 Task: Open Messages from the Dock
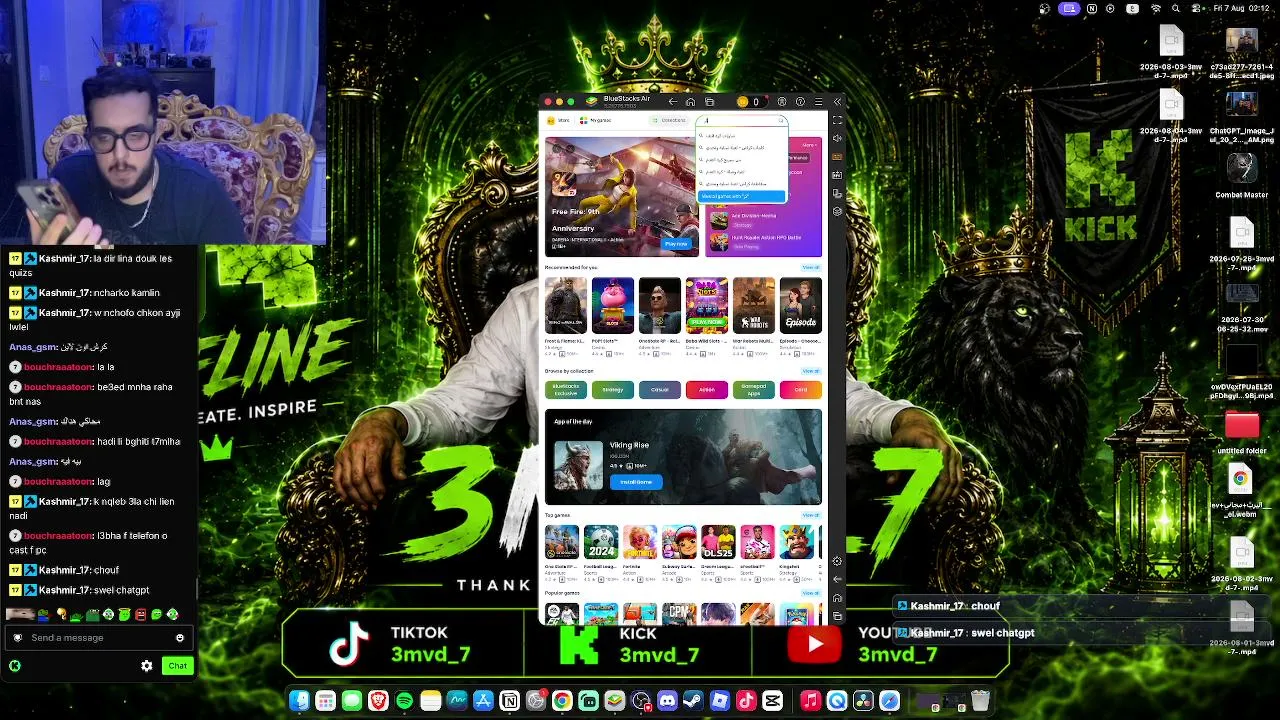(352, 701)
